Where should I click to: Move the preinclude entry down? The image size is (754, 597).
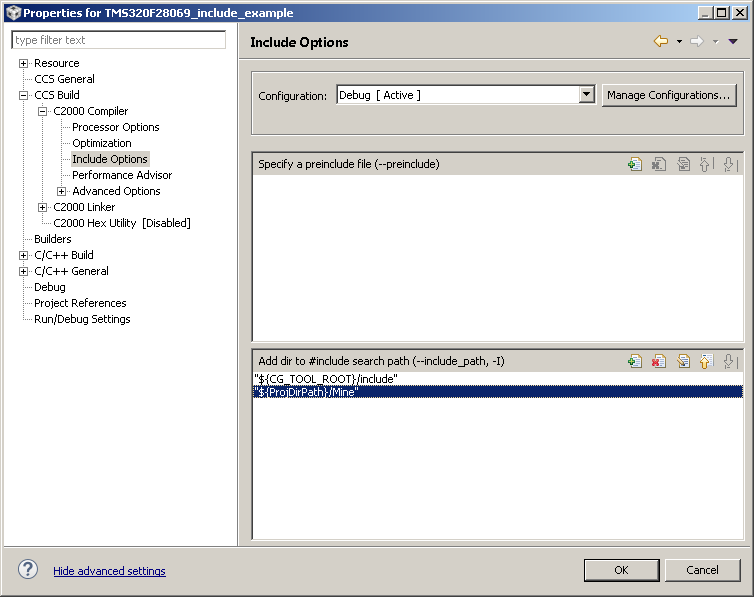[x=729, y=164]
